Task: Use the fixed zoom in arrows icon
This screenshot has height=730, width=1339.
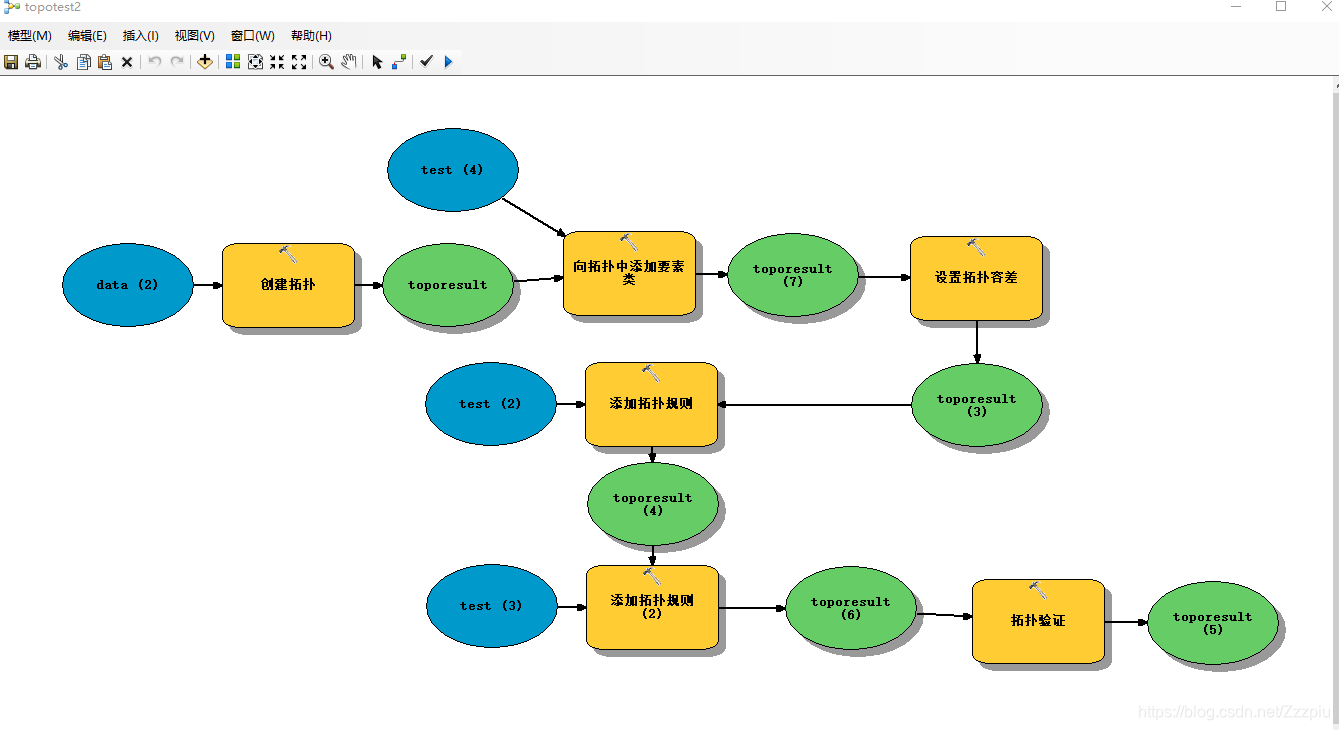Action: click(x=277, y=62)
